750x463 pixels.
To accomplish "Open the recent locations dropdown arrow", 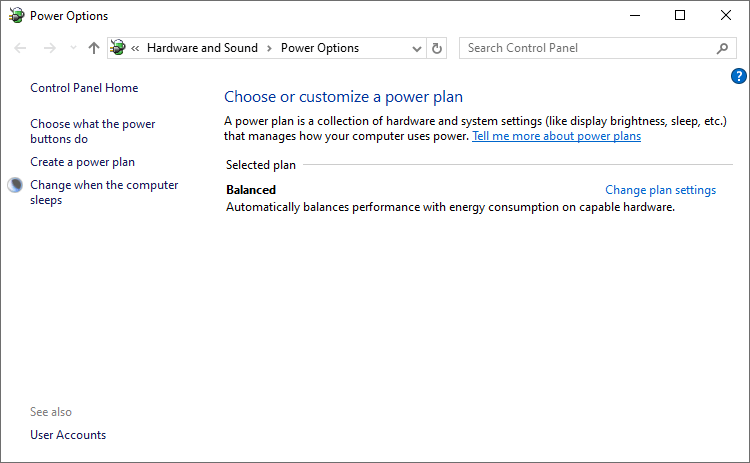I will tap(73, 48).
